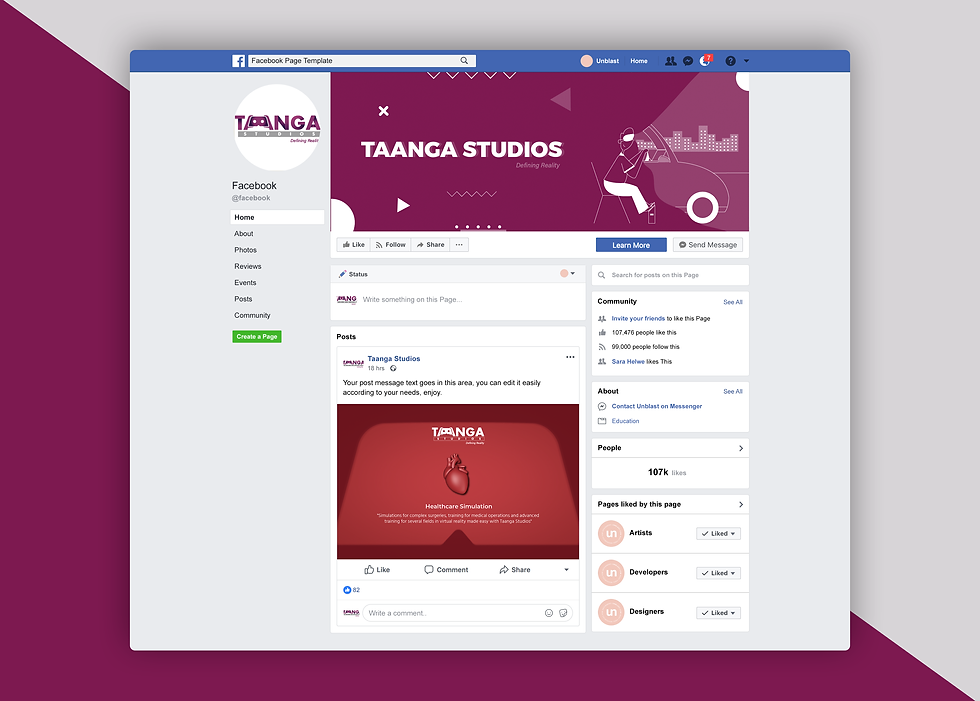
Task: Open the account dropdown arrow in the top bar
Action: [746, 61]
